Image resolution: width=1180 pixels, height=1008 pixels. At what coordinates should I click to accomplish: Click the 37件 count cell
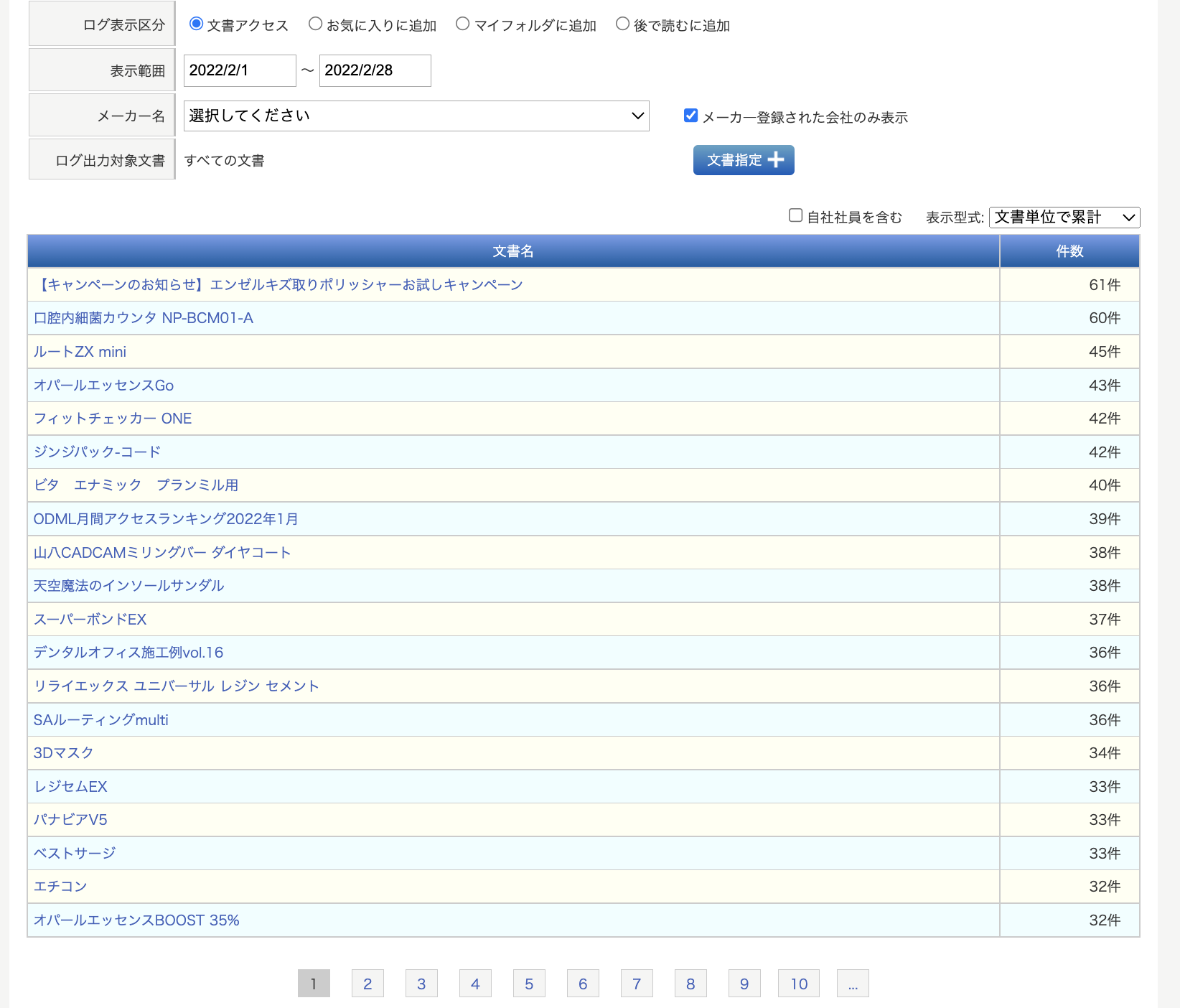click(x=1069, y=620)
